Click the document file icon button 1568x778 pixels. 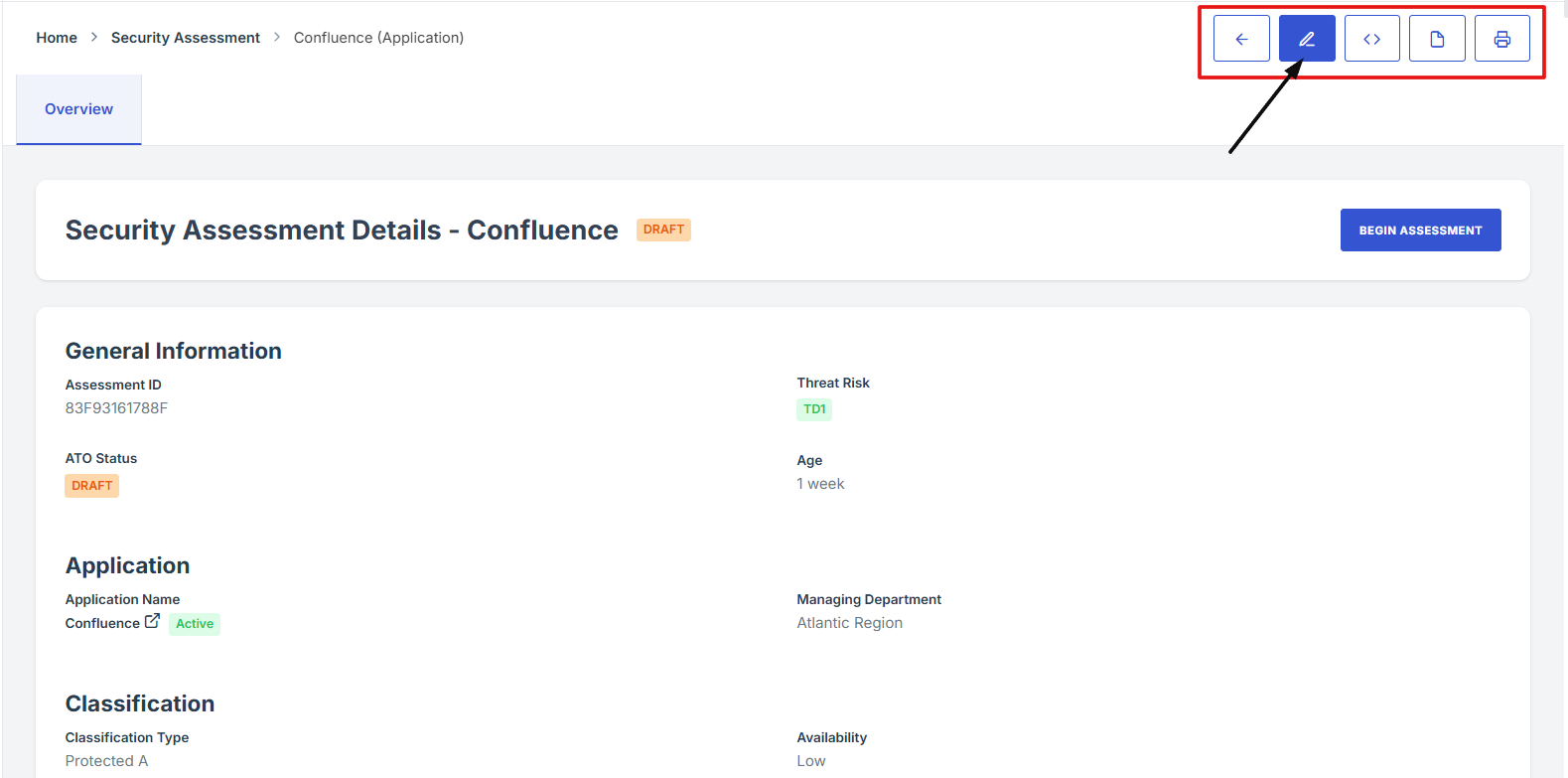(x=1437, y=39)
